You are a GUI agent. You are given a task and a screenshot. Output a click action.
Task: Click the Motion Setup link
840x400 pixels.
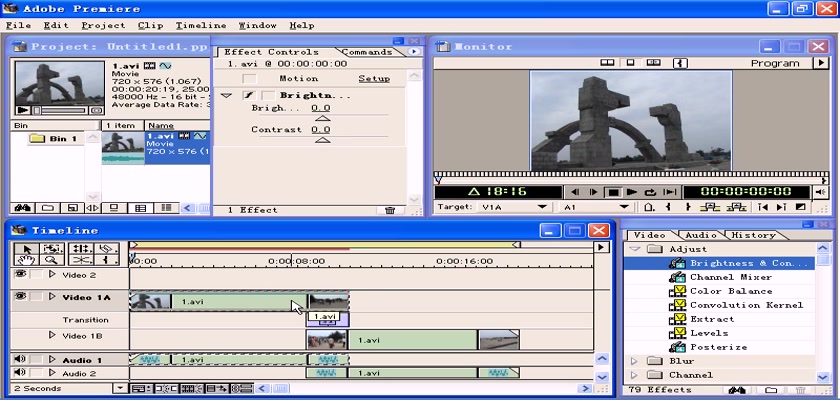pyautogui.click(x=374, y=79)
